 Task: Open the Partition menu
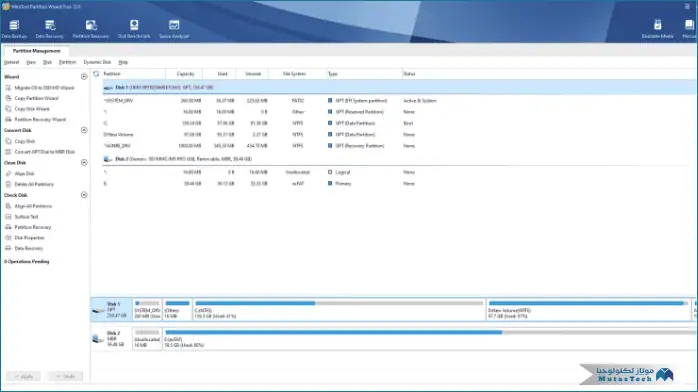click(68, 62)
